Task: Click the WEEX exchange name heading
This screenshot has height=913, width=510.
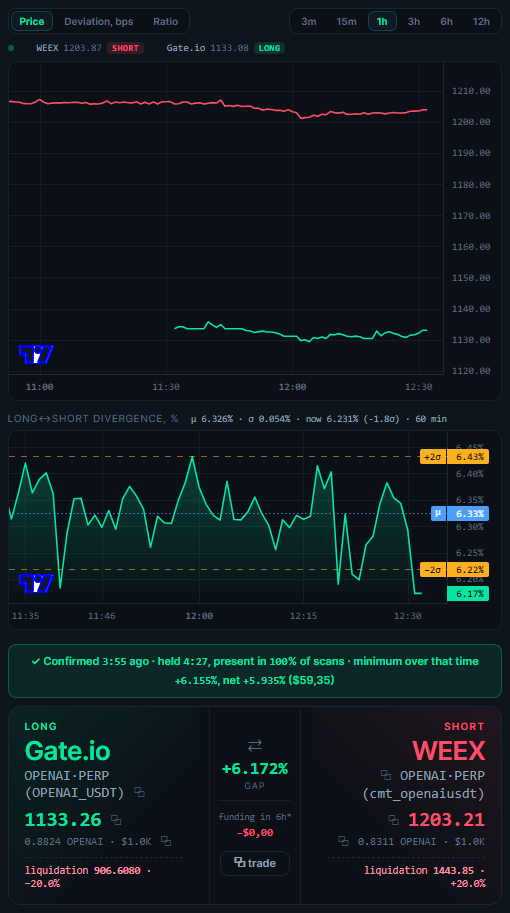Action: coord(448,751)
